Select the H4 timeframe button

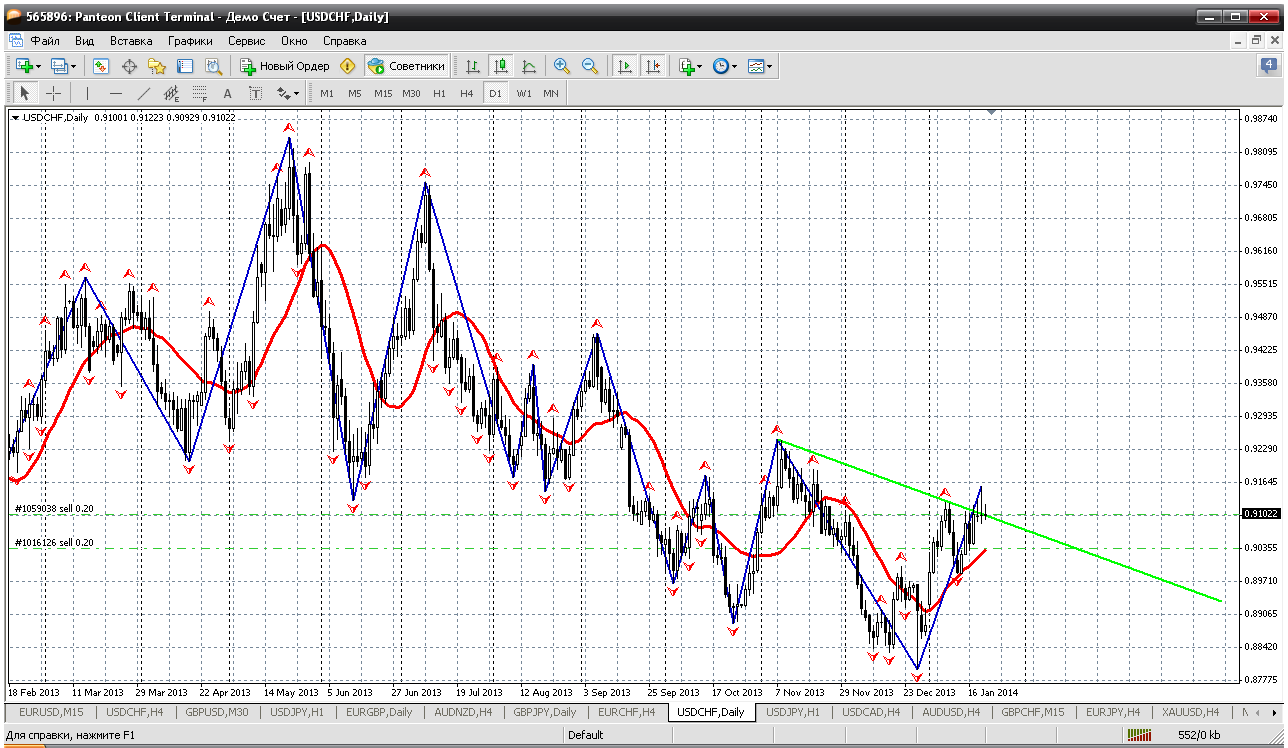(466, 93)
